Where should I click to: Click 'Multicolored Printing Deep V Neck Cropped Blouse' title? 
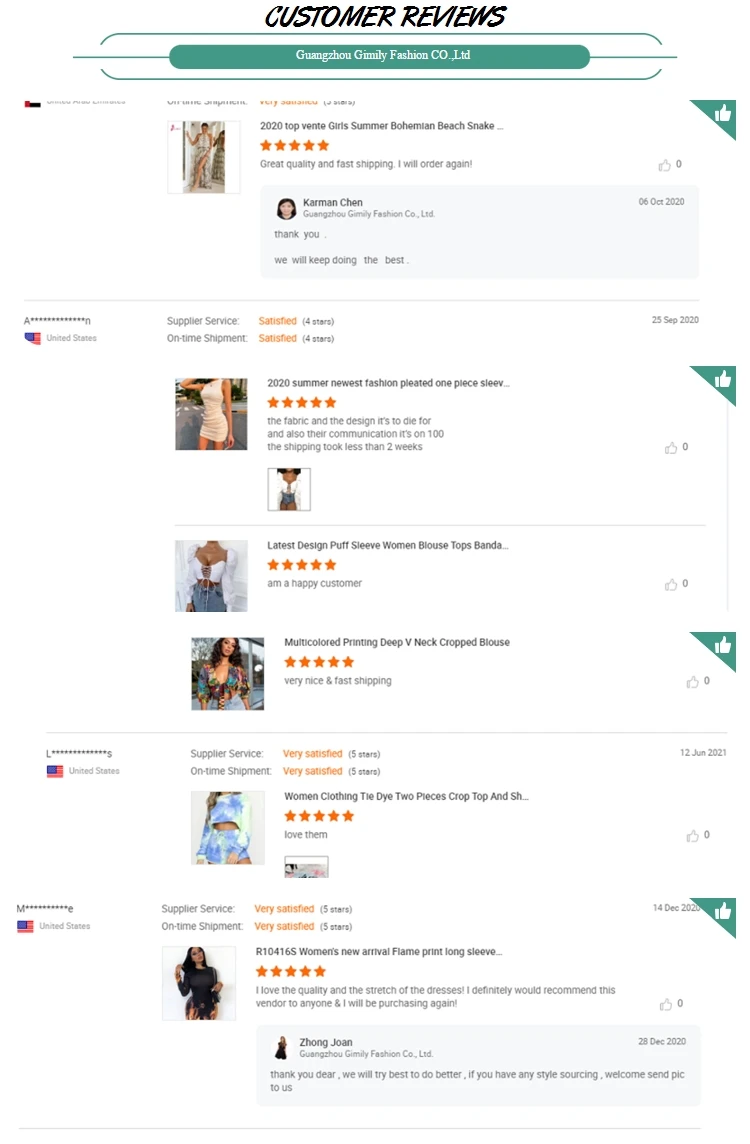397,643
